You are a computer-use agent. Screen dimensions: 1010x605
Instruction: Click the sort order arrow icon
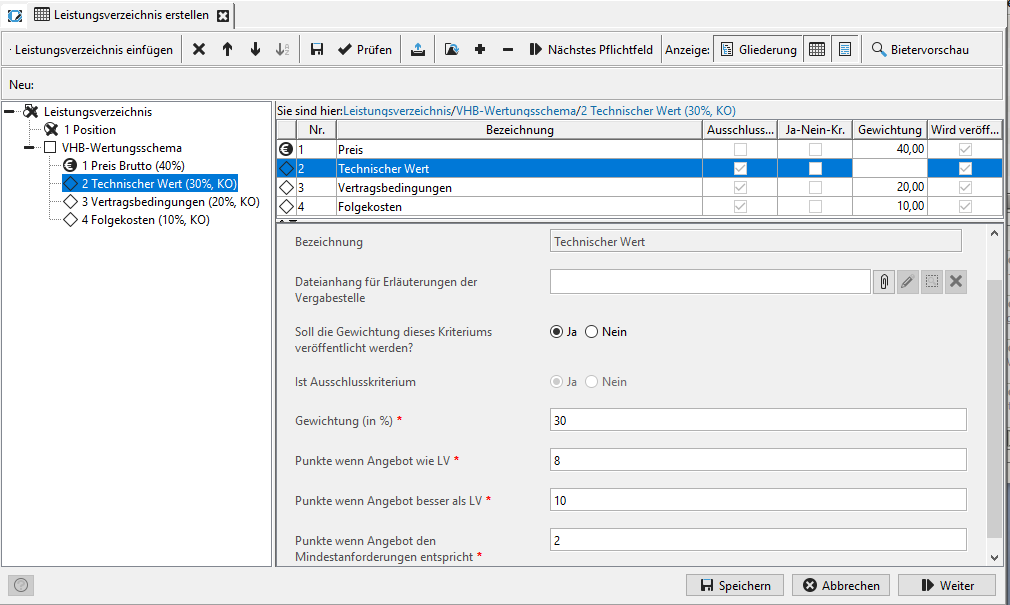pos(282,49)
